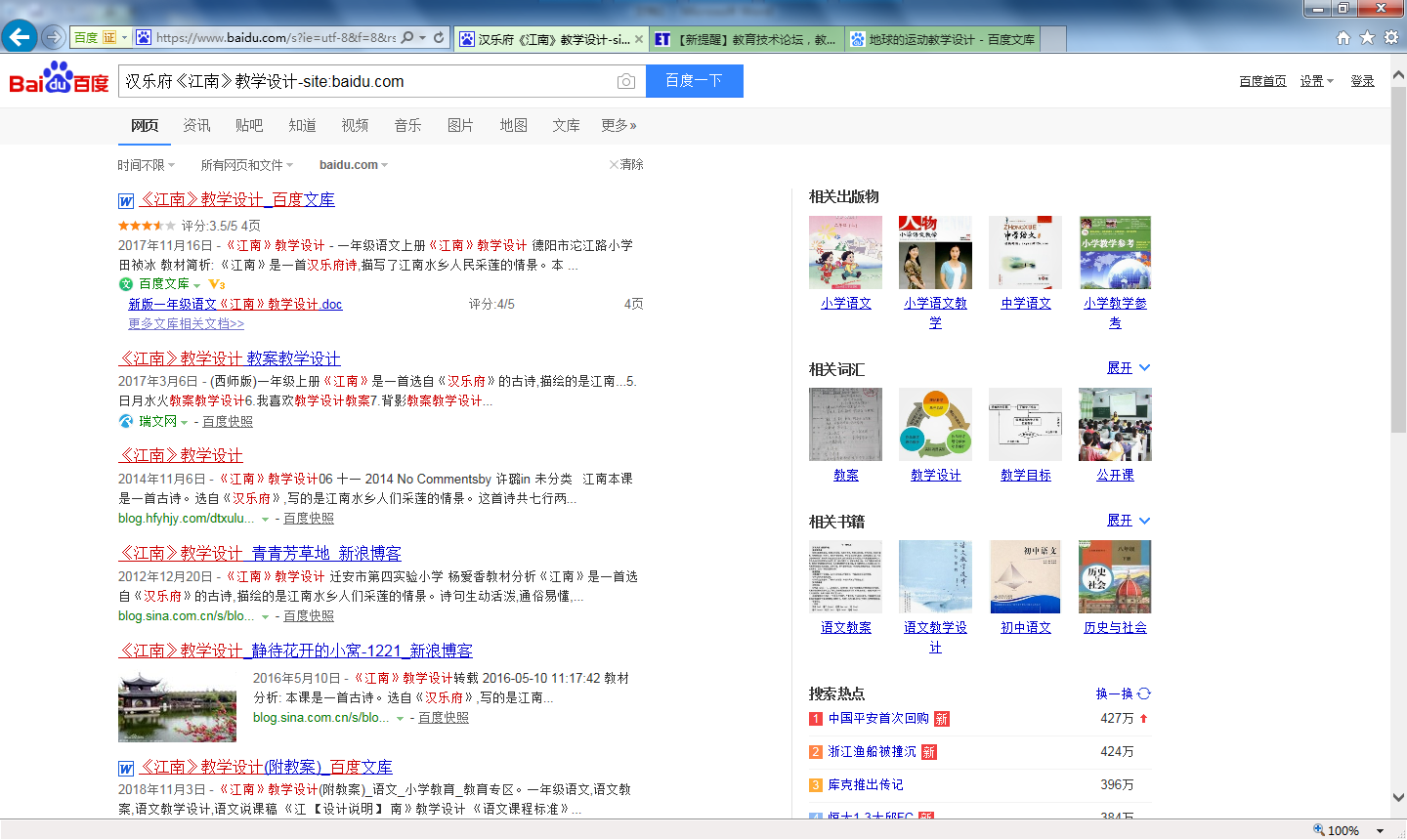Open hot search 库克推出传记
This screenshot has height=840, width=1407.
[866, 784]
